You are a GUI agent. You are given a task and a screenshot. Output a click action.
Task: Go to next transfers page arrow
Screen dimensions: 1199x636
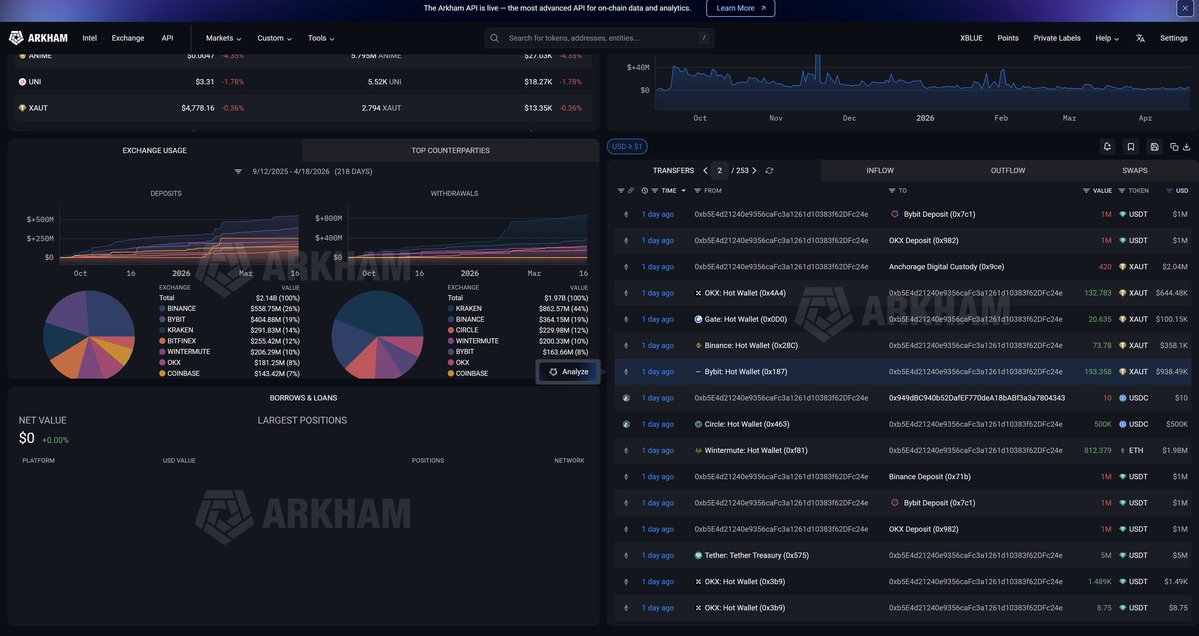pyautogui.click(x=755, y=170)
